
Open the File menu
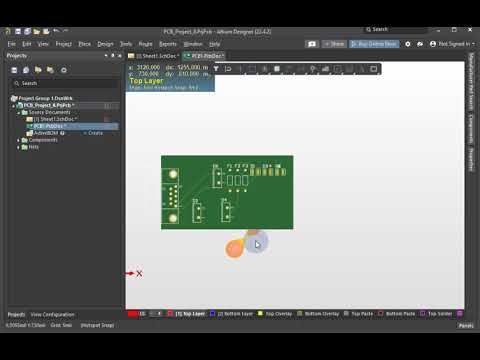coord(12,44)
